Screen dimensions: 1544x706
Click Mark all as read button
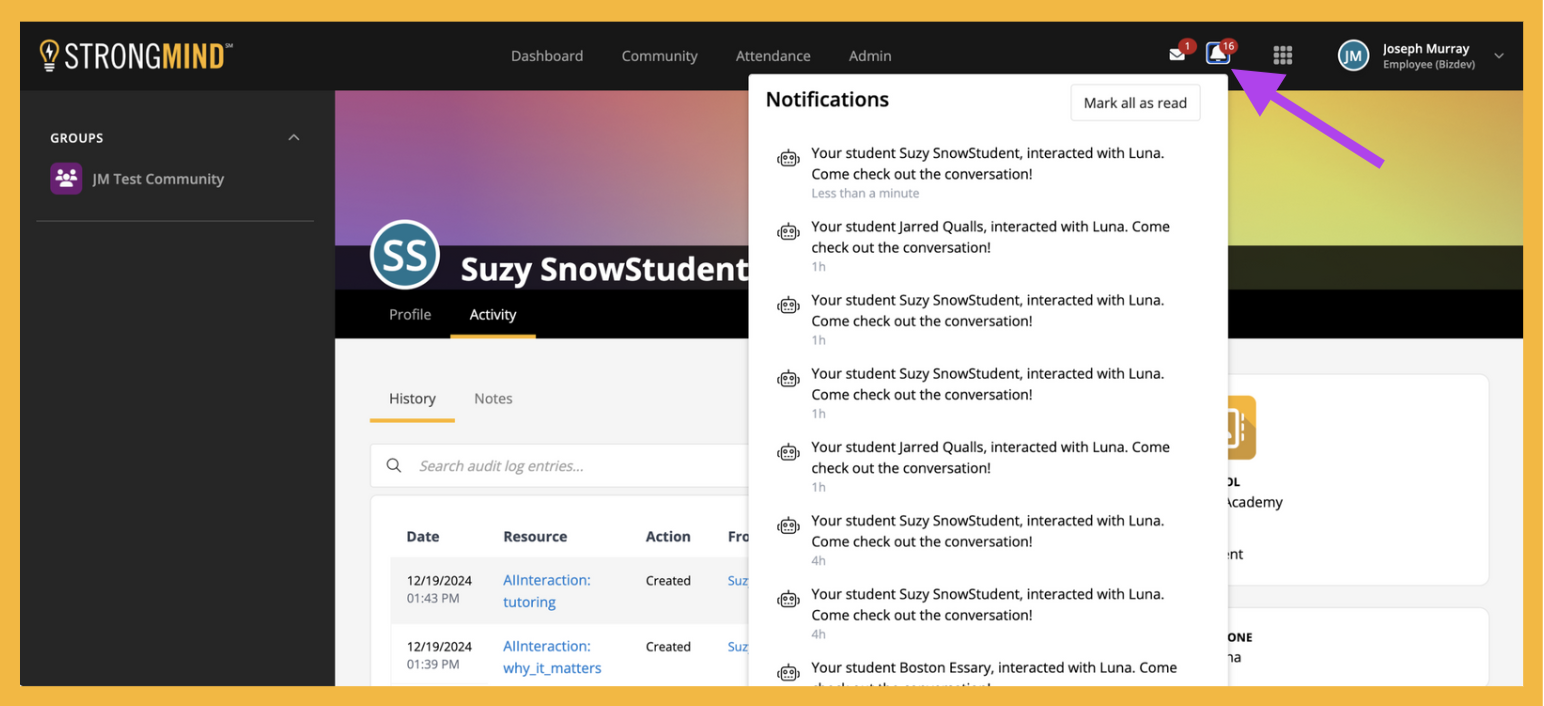tap(1135, 102)
